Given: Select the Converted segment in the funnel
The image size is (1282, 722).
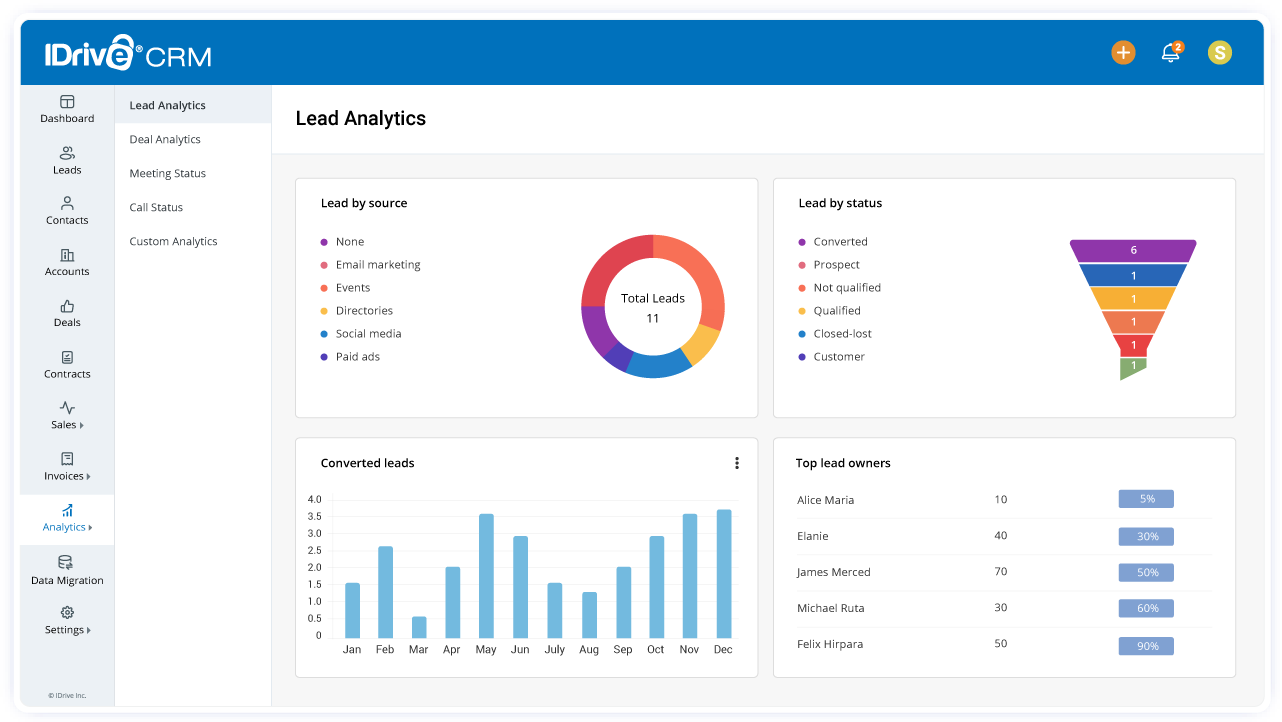Looking at the screenshot, I should (1132, 248).
